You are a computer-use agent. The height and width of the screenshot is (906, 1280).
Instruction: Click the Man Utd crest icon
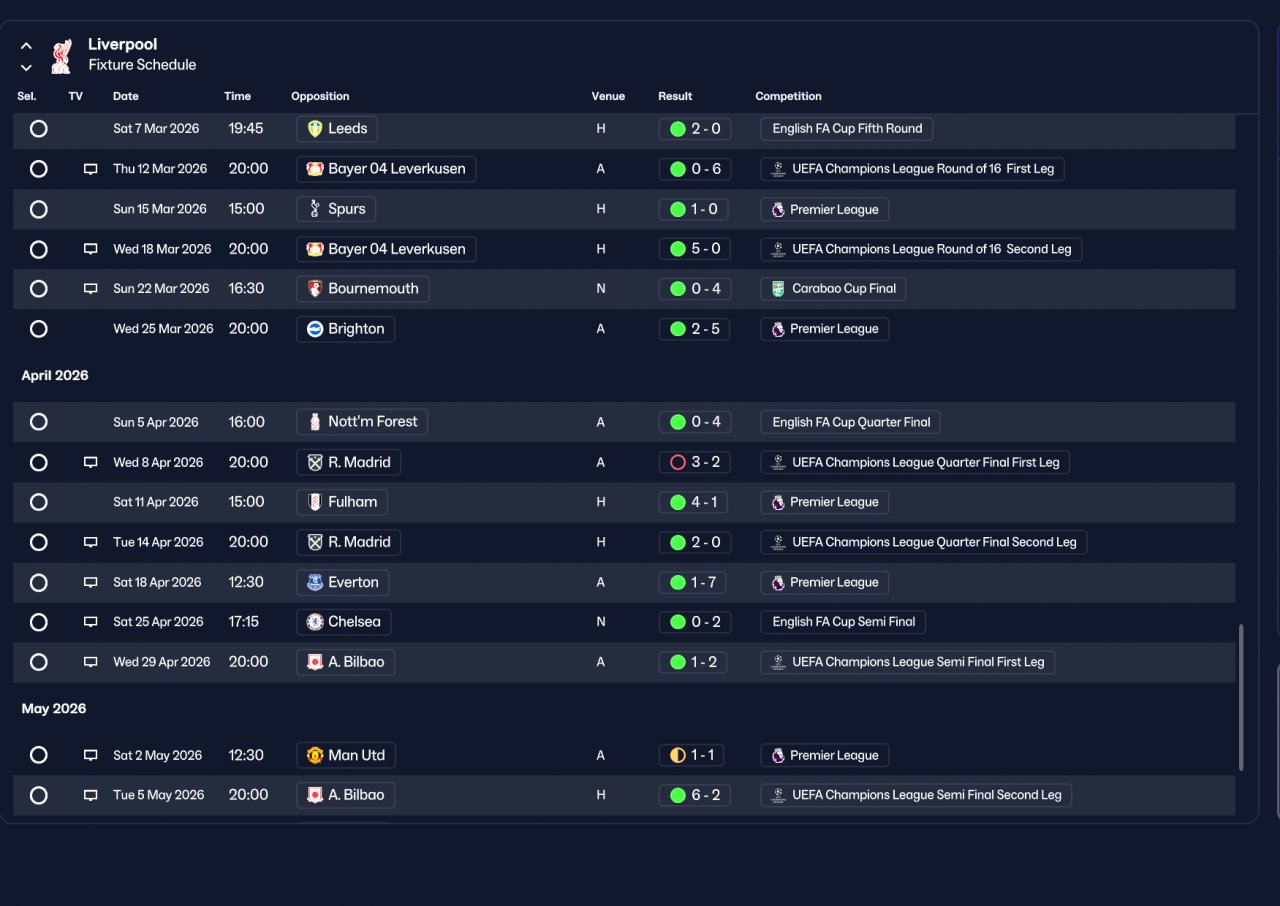[x=315, y=755]
